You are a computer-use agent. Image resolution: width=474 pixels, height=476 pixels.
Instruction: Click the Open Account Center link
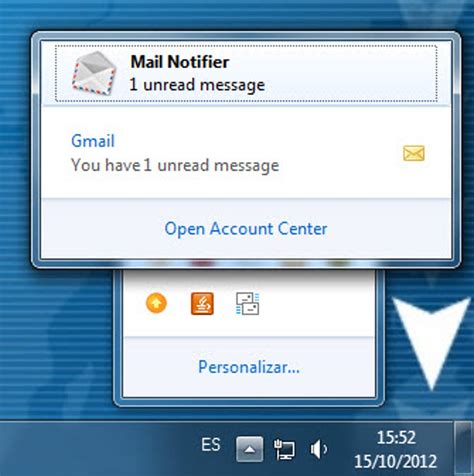point(246,229)
